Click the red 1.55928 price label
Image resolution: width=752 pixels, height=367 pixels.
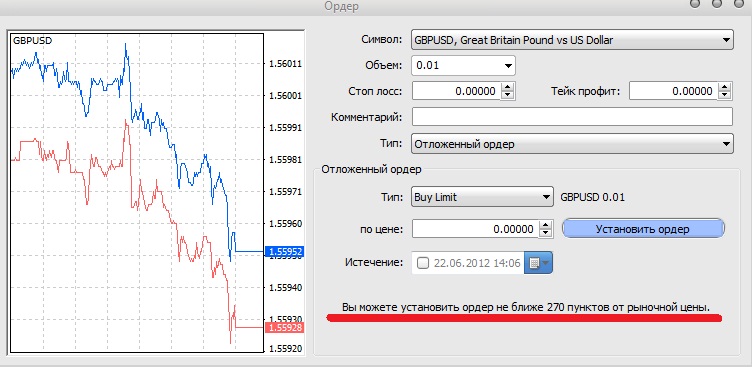[x=286, y=328]
